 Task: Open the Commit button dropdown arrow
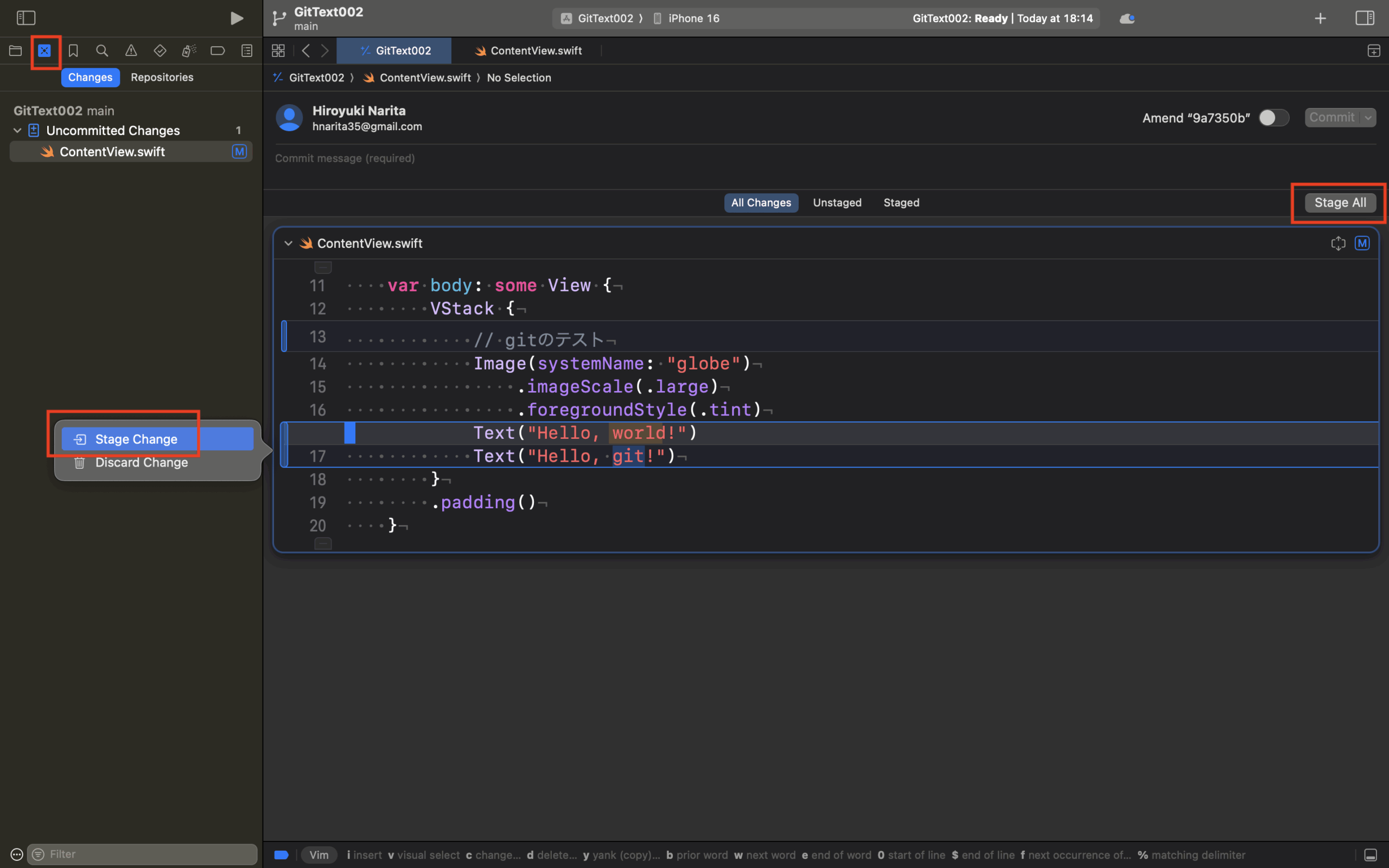[x=1368, y=118]
